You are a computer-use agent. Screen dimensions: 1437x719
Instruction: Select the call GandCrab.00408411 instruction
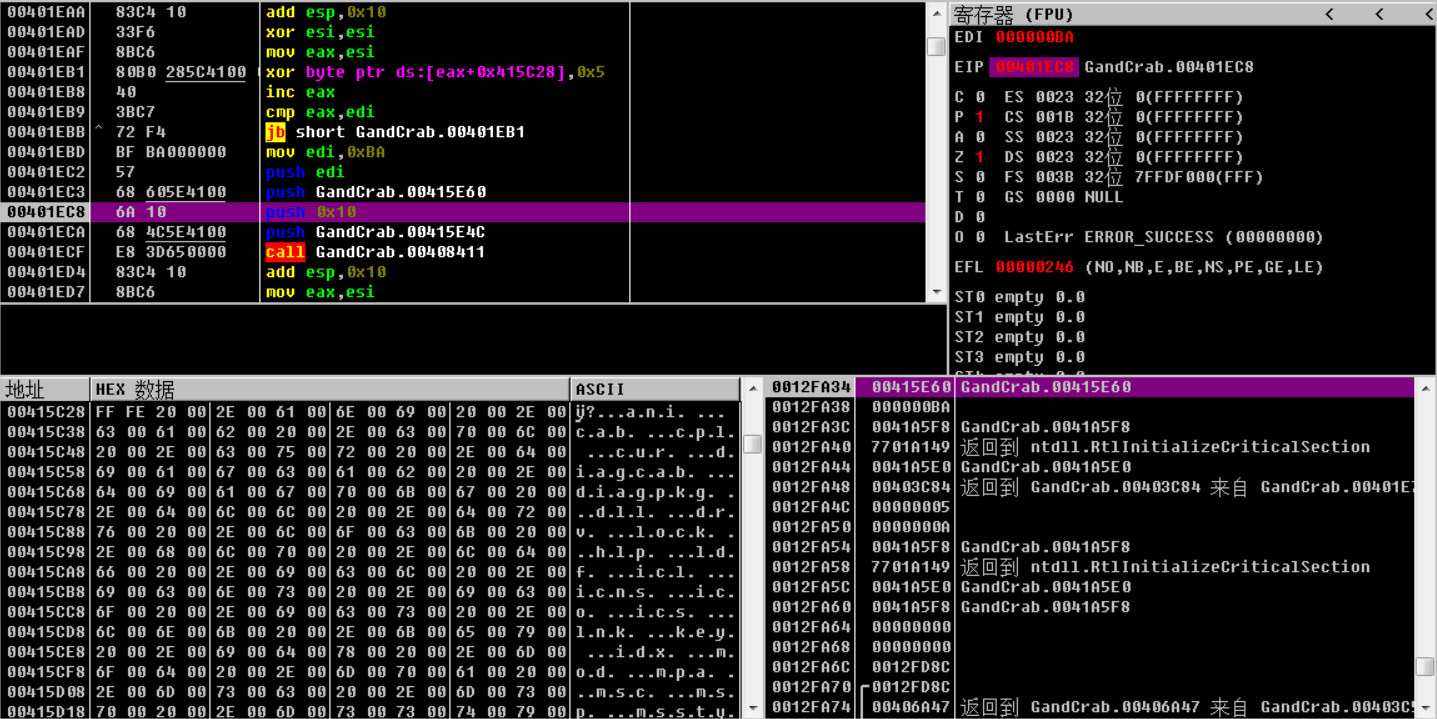tap(463, 252)
